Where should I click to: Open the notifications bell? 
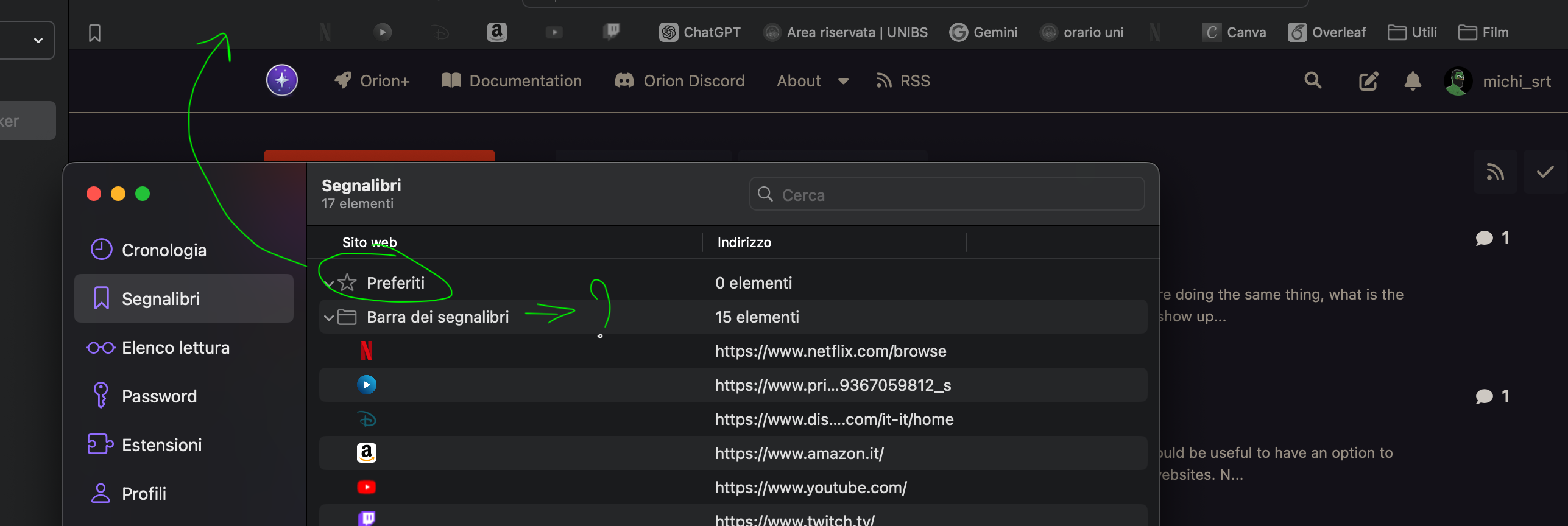point(1412,81)
